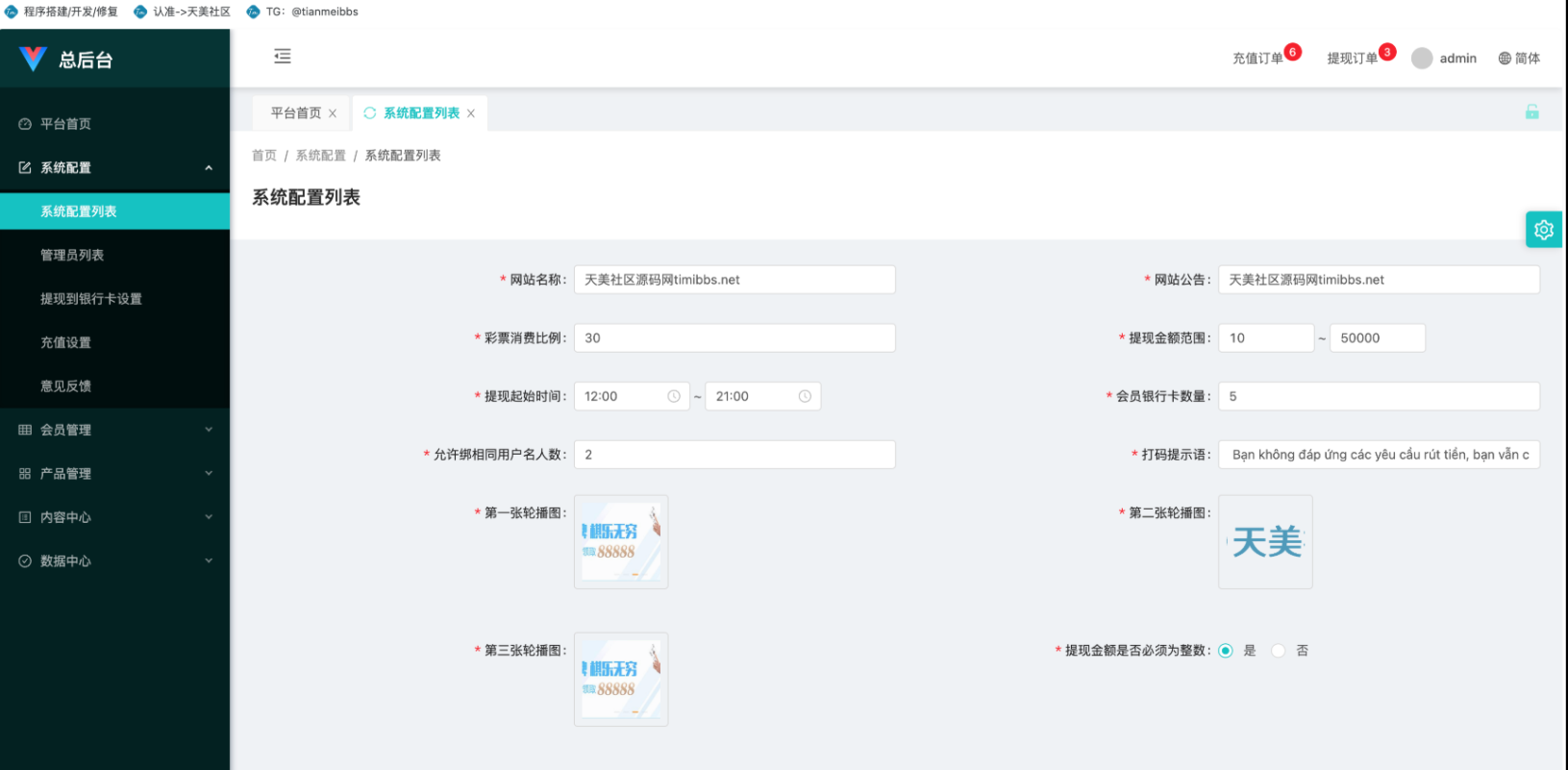This screenshot has height=770, width=1568.
Task: Click the 第二张轮播图 thumbnail with 天美
Action: click(1265, 542)
